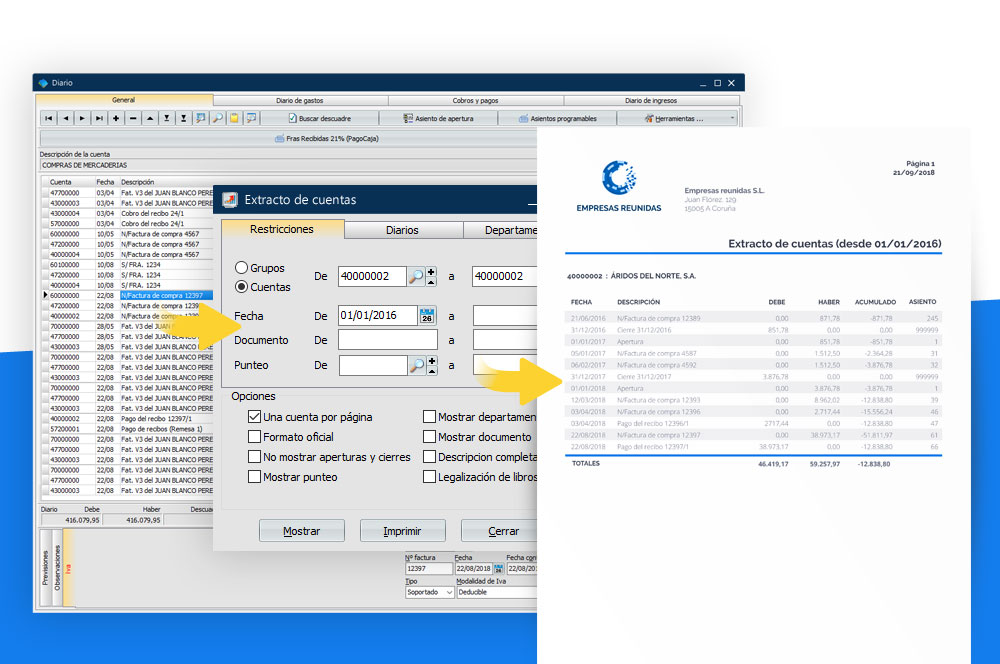
Task: Click the Mostrar button
Action: [x=302, y=531]
